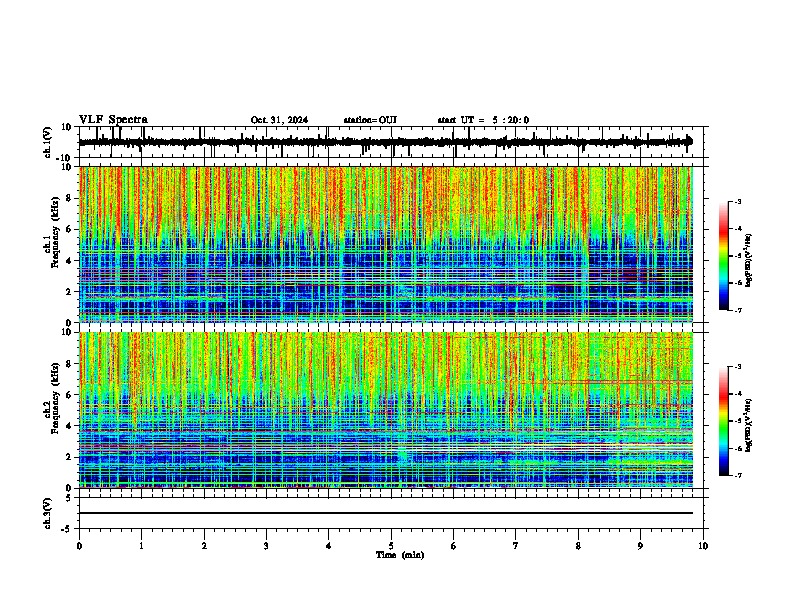Click the "ch.1(V)" waveform axis label
Image resolution: width=792 pixels, height=612 pixels.
click(48, 142)
